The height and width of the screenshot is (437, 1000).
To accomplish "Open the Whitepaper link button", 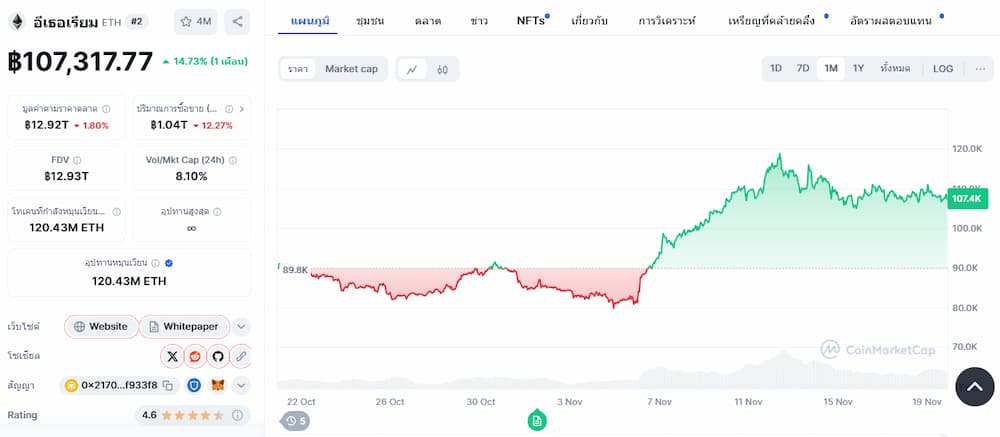I will point(184,327).
